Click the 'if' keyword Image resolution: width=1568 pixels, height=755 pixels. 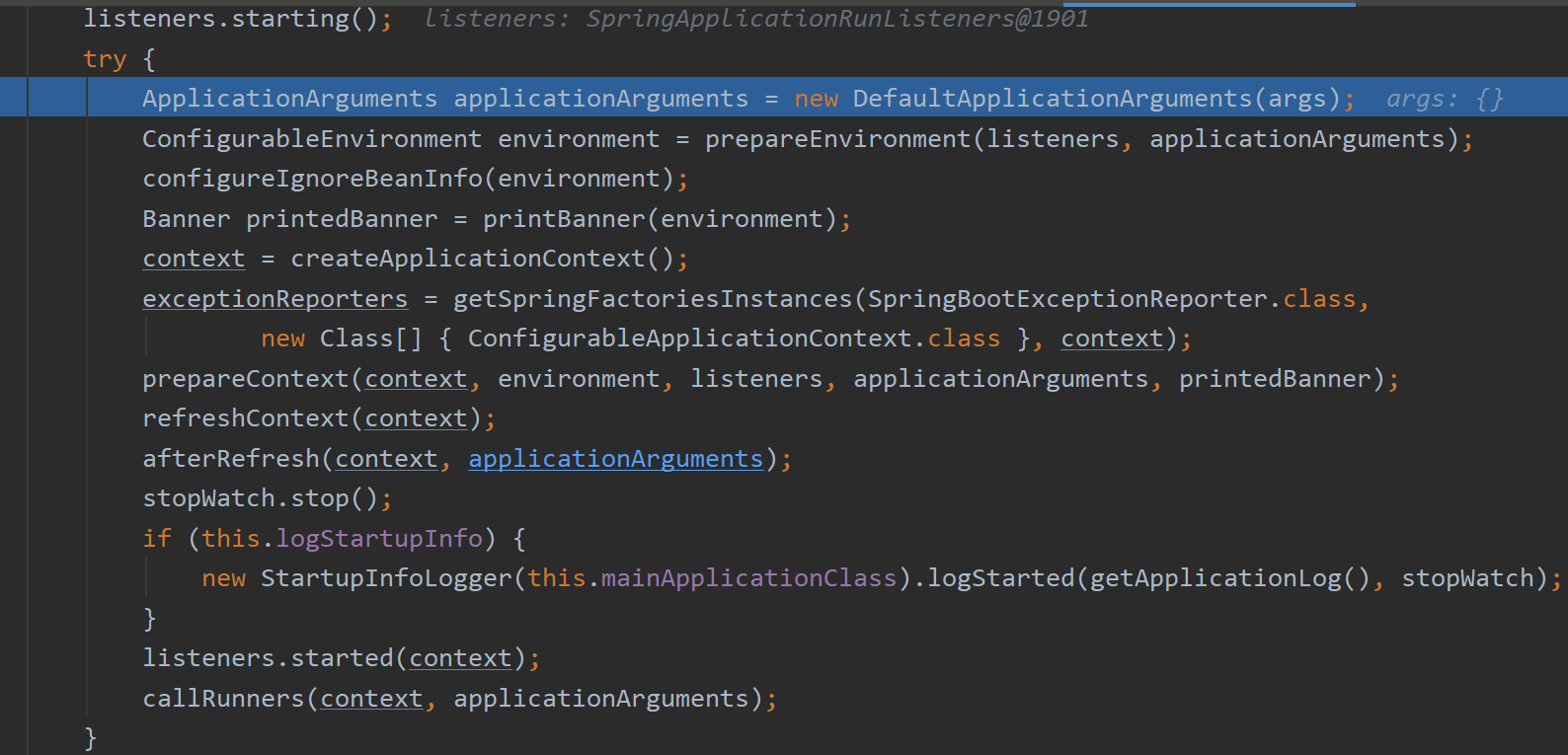[157, 539]
